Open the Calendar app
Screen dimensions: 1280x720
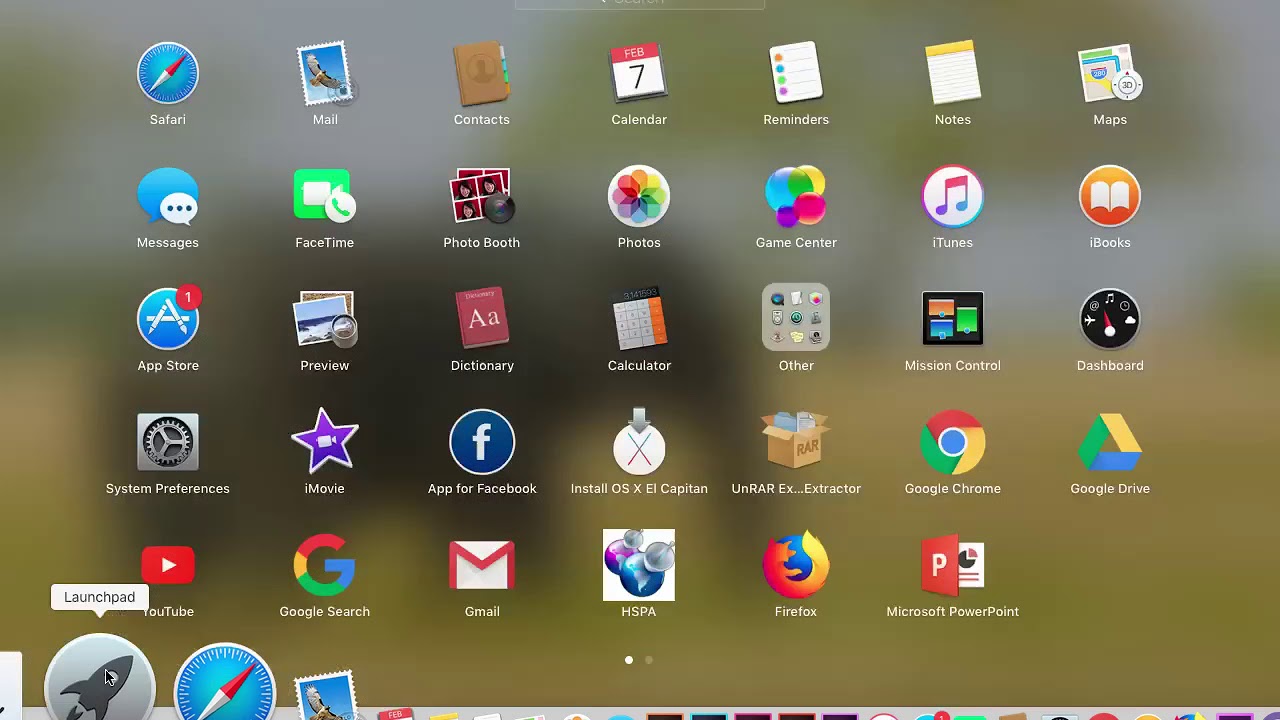point(639,74)
